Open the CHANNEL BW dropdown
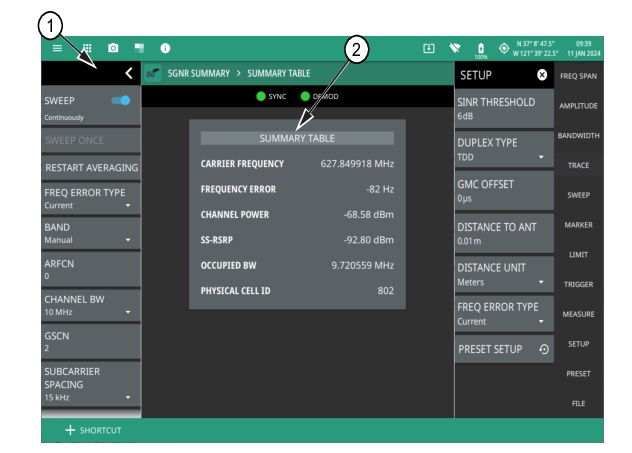632x453 pixels. (90, 305)
